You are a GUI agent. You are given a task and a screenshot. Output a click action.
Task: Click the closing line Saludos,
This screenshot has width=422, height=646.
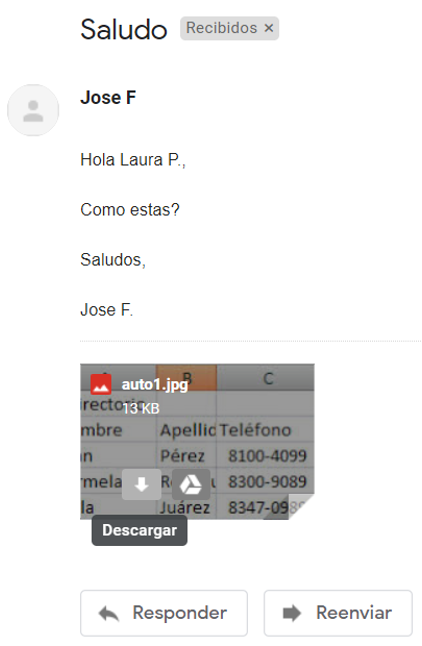(x=113, y=260)
